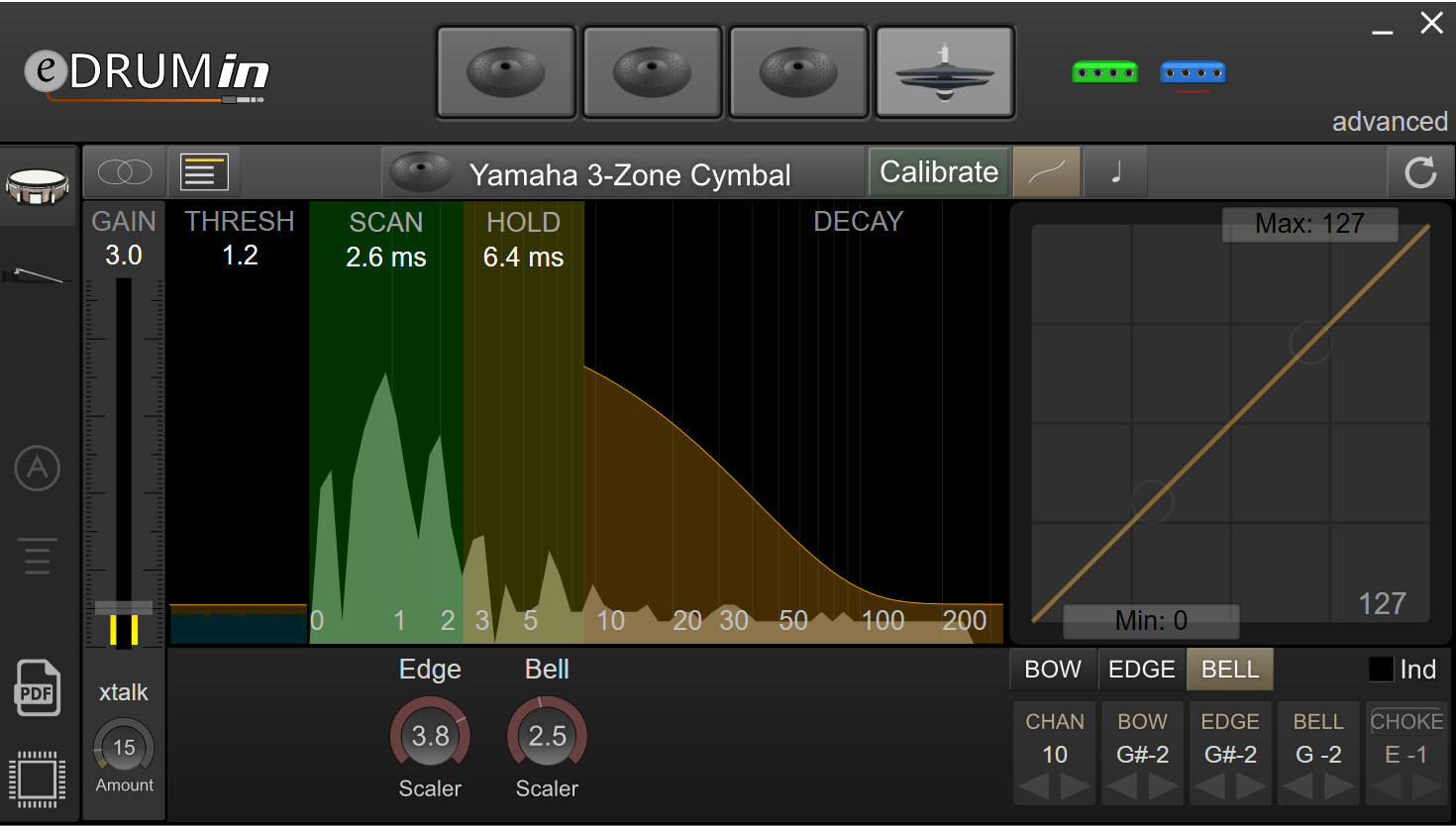Select the green eDRUMin device

[1104, 72]
